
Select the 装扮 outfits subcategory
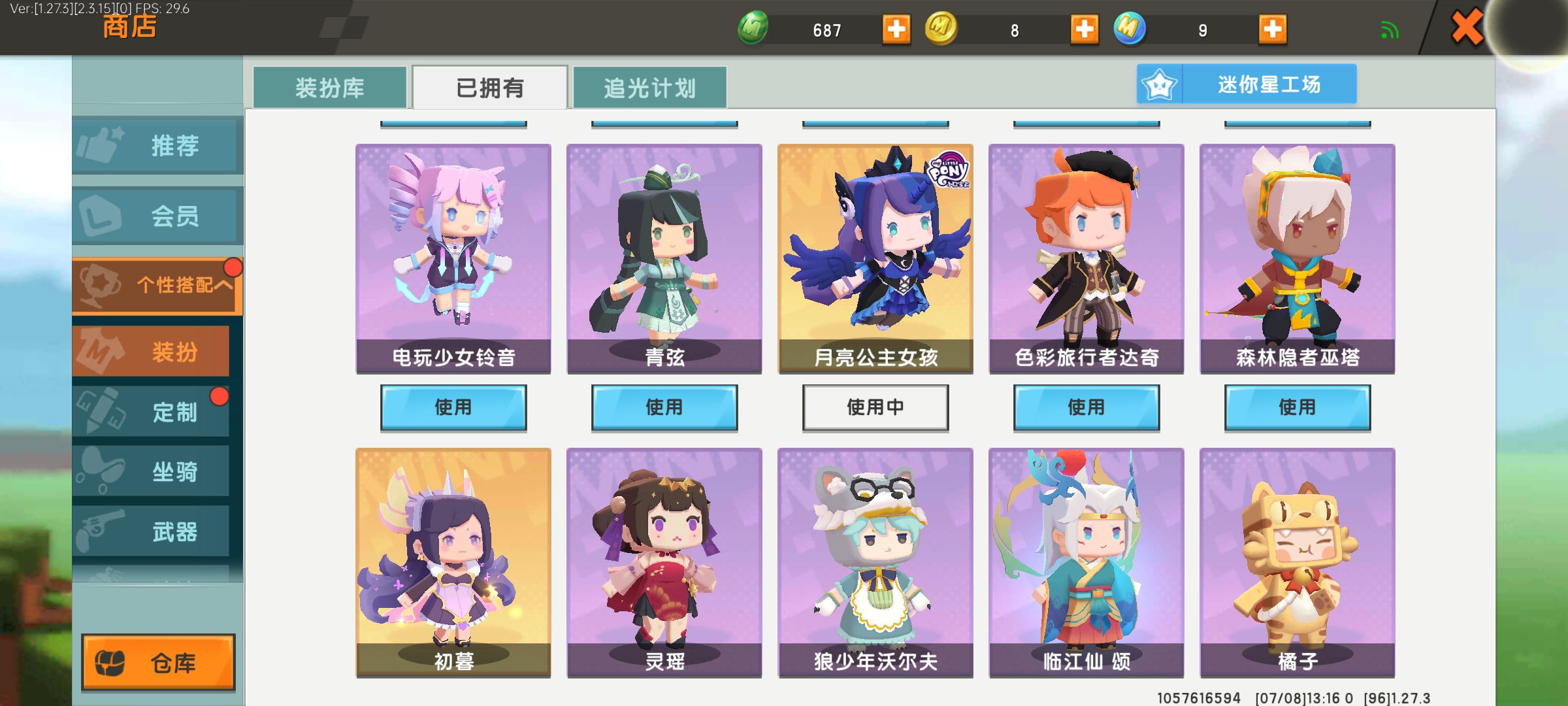click(x=151, y=352)
